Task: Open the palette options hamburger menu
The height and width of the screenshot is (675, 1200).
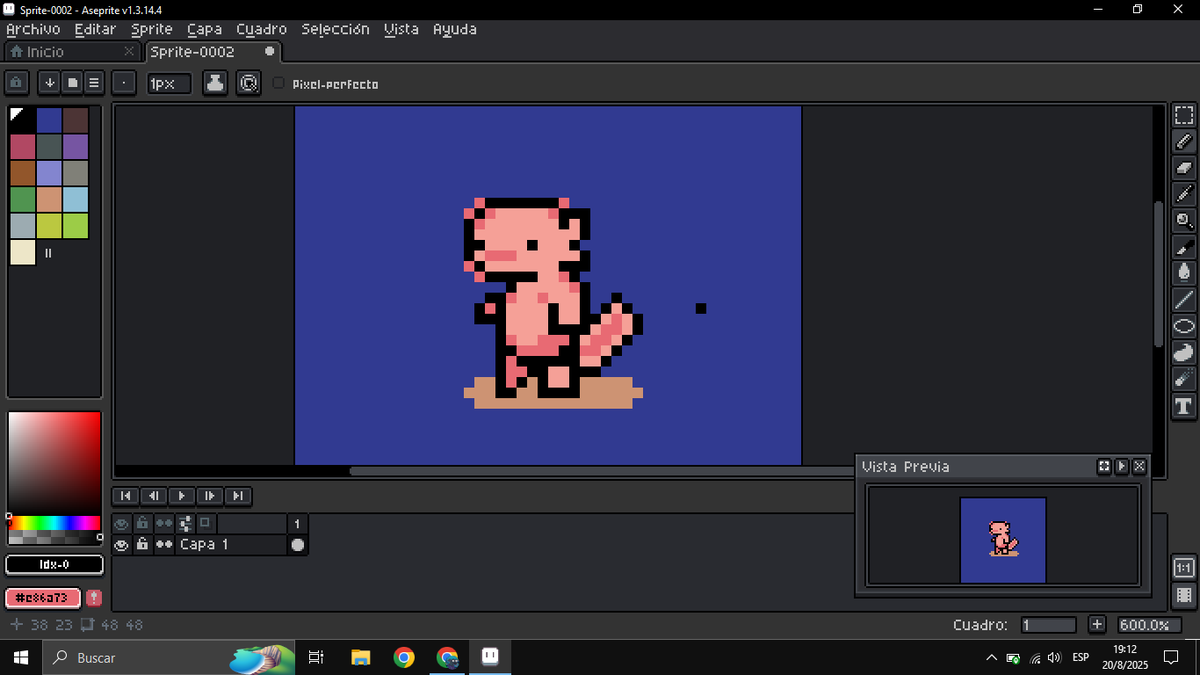Action: (94, 83)
